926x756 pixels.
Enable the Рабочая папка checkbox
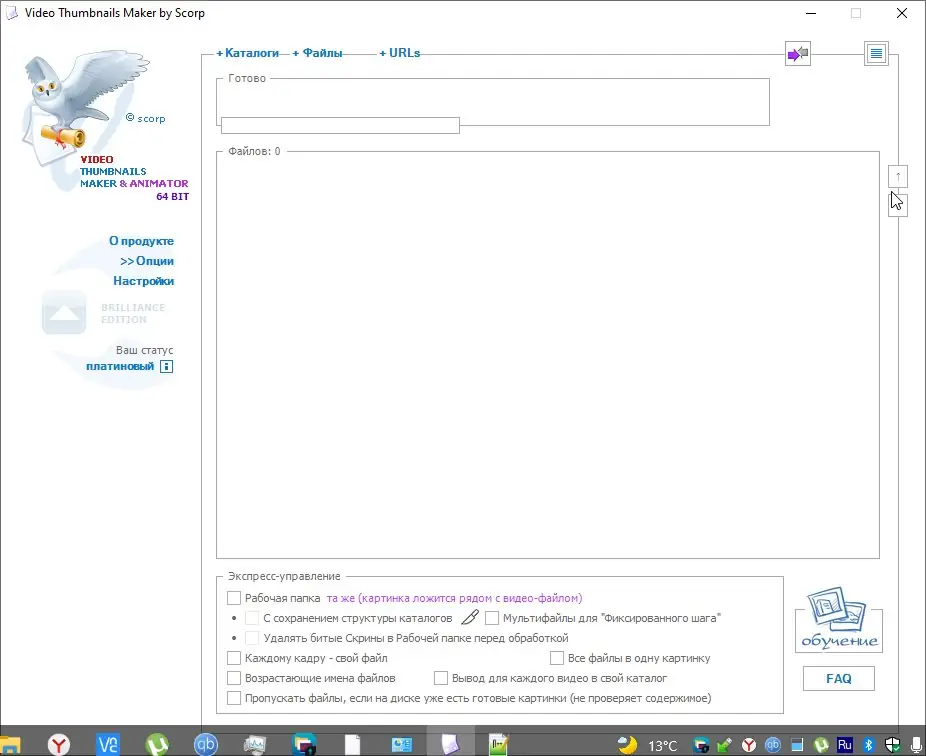(234, 598)
